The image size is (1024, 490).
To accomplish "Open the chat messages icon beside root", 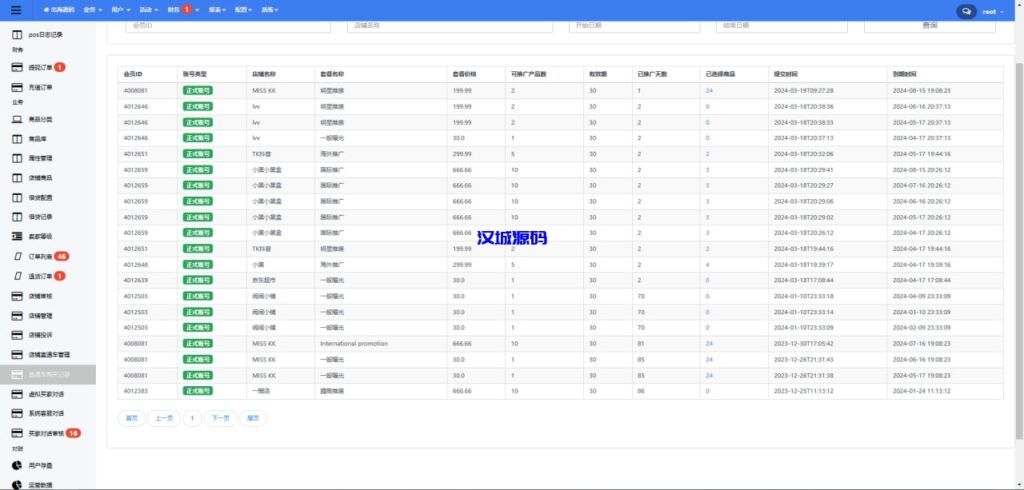I will coord(966,11).
